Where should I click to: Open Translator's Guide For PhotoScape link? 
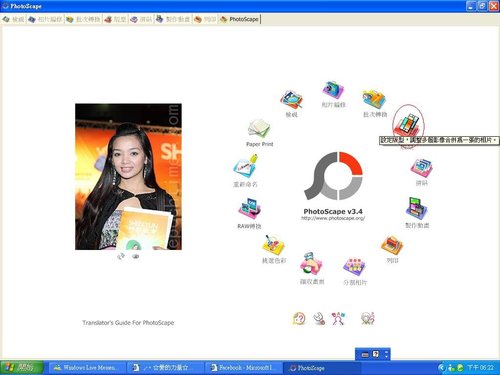(x=128, y=323)
